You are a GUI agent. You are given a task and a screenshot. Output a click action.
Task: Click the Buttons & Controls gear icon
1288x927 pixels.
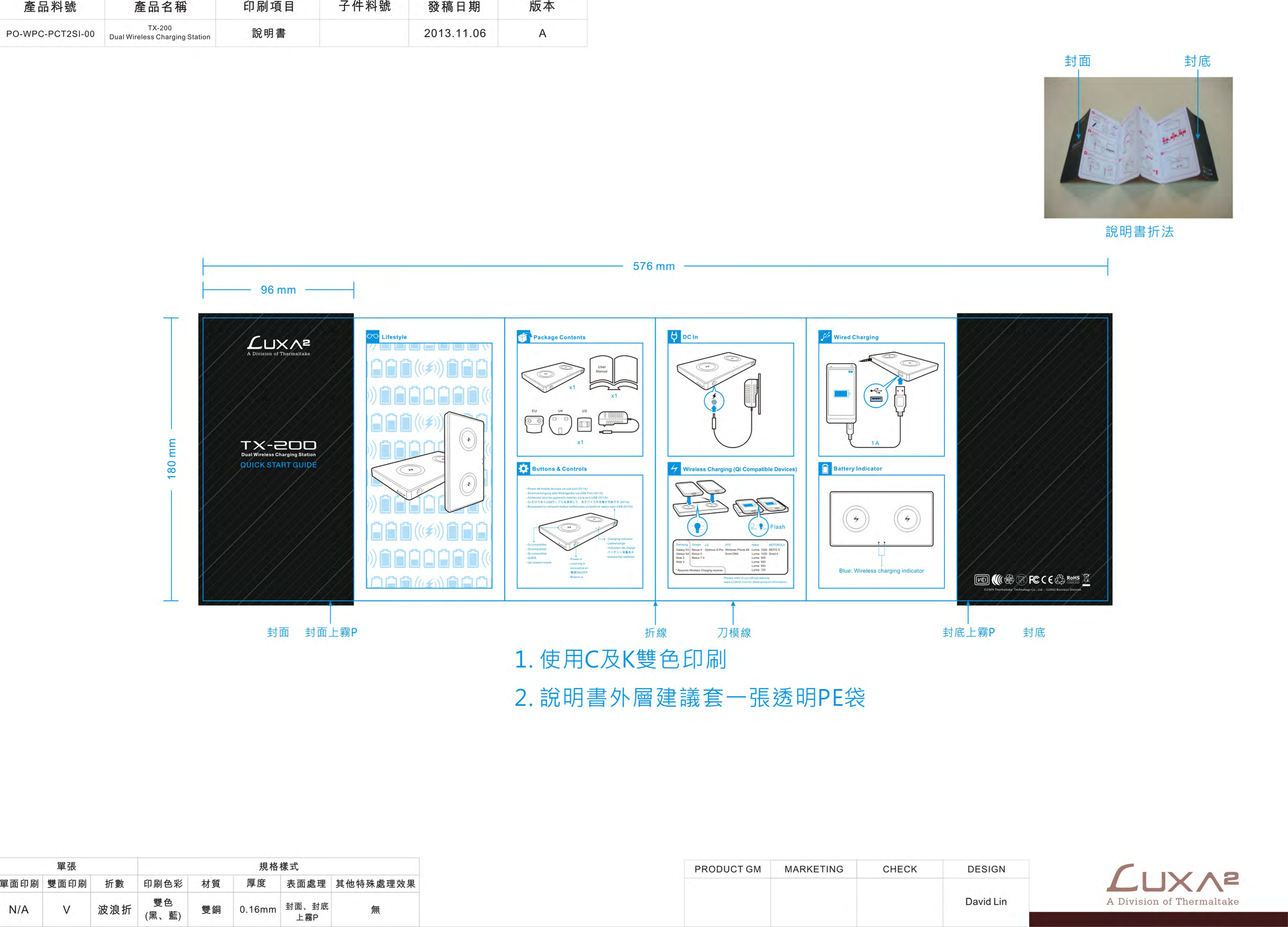click(524, 469)
